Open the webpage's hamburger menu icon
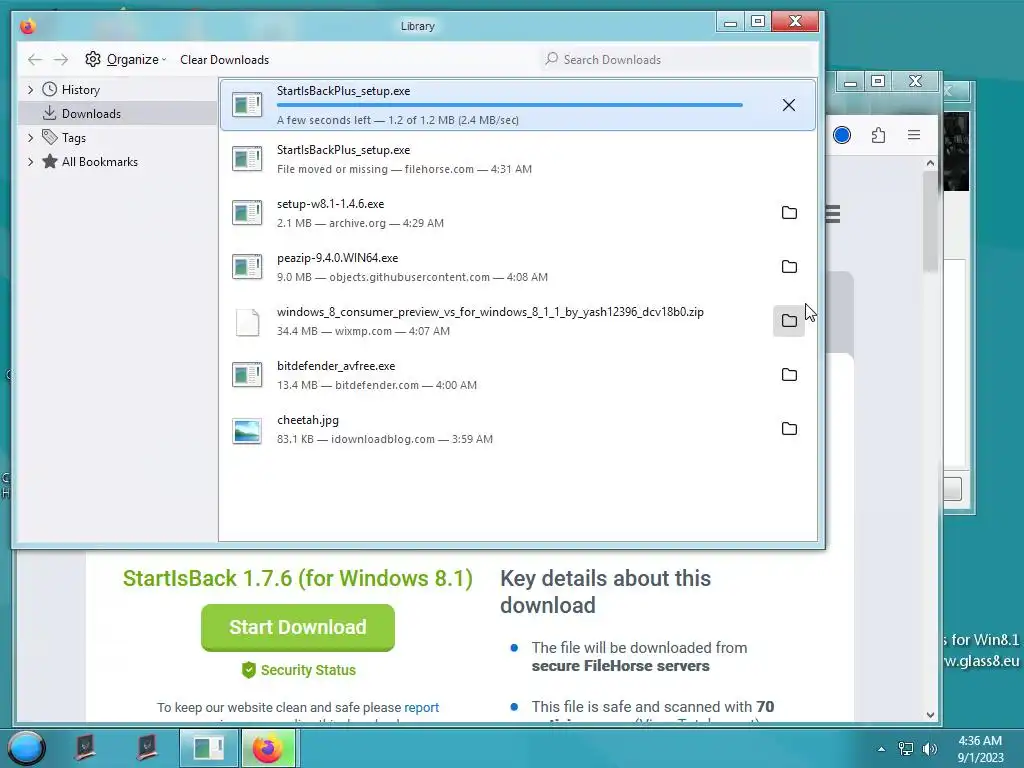1024x768 pixels. click(x=833, y=214)
